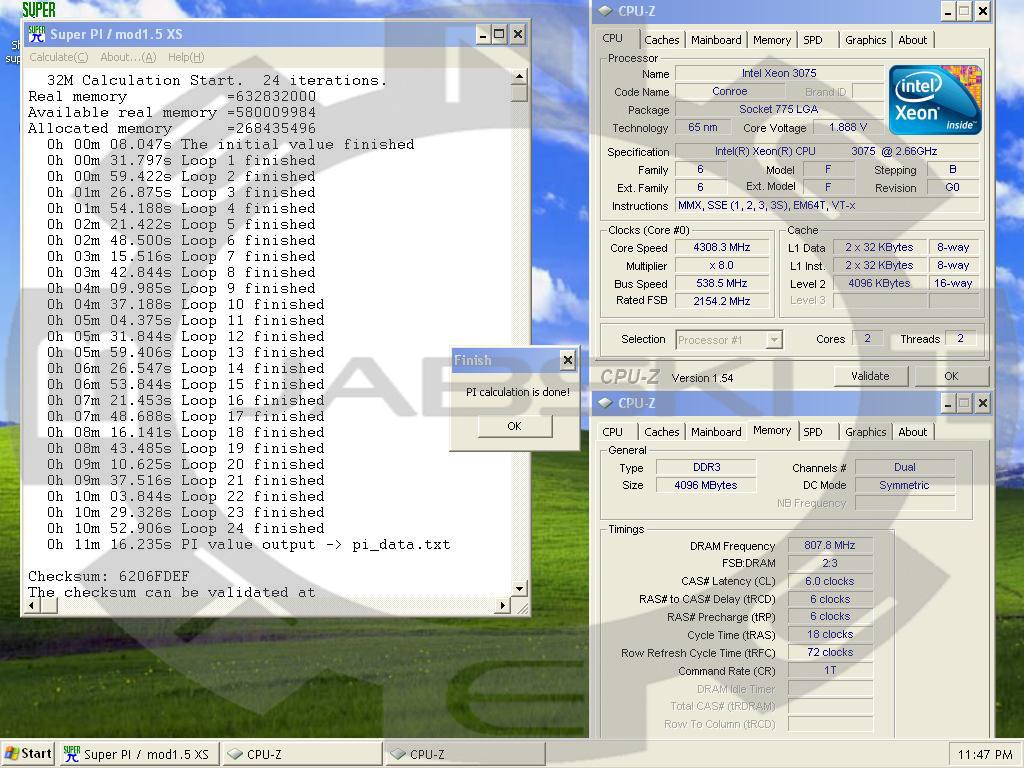Click the CAS# Latency value 6.0 clocks
The height and width of the screenshot is (768, 1024).
click(x=829, y=581)
